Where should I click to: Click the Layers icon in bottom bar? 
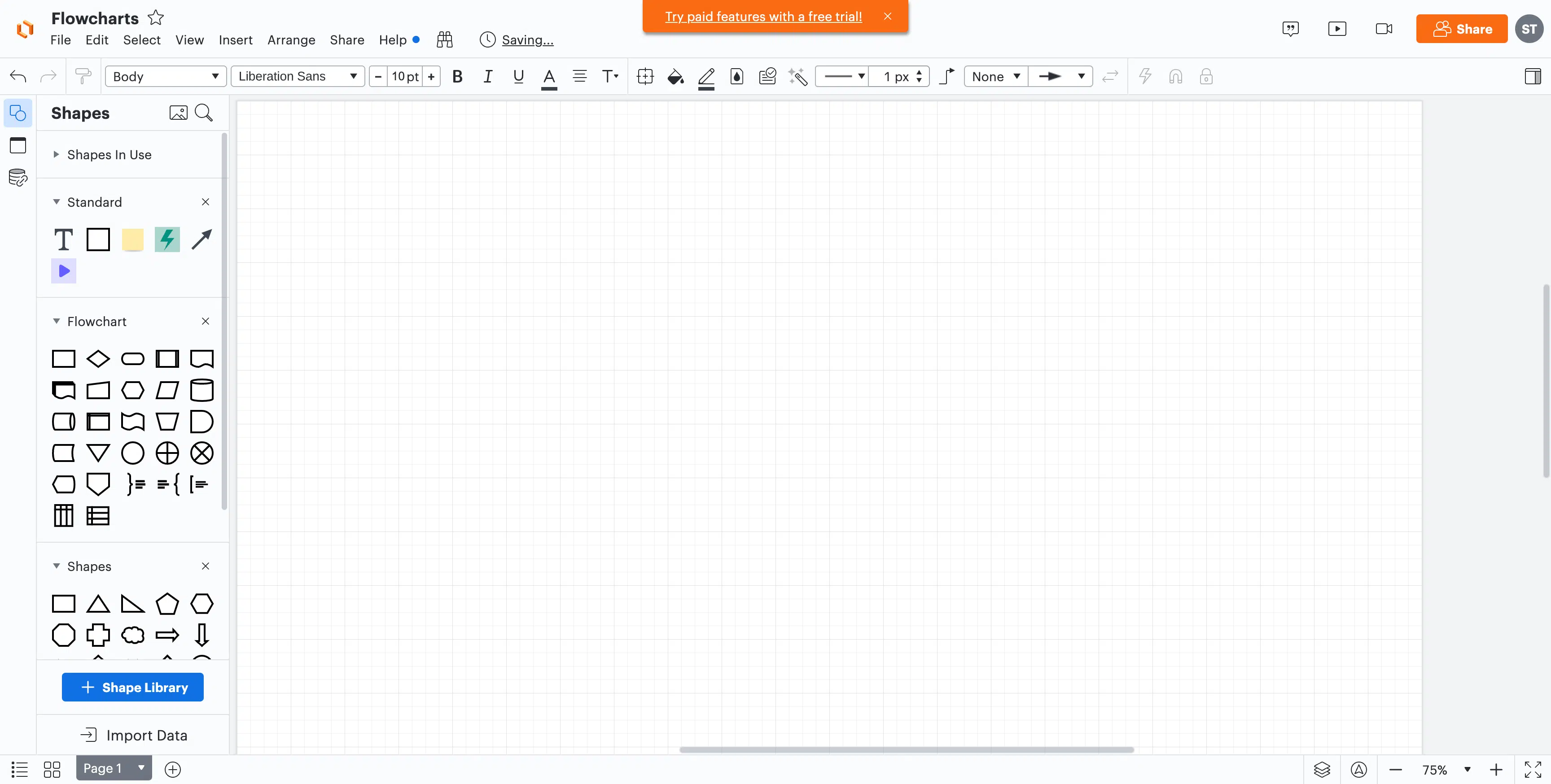click(x=1322, y=769)
